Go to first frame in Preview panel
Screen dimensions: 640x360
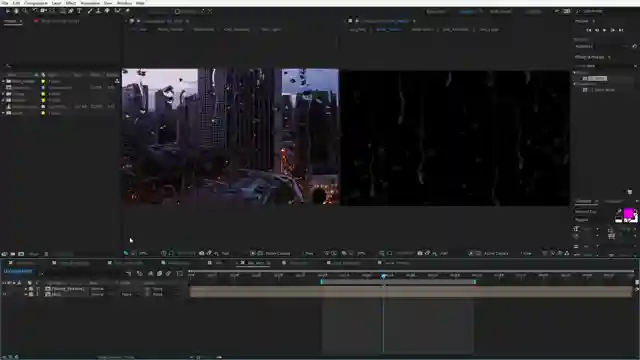tap(589, 30)
